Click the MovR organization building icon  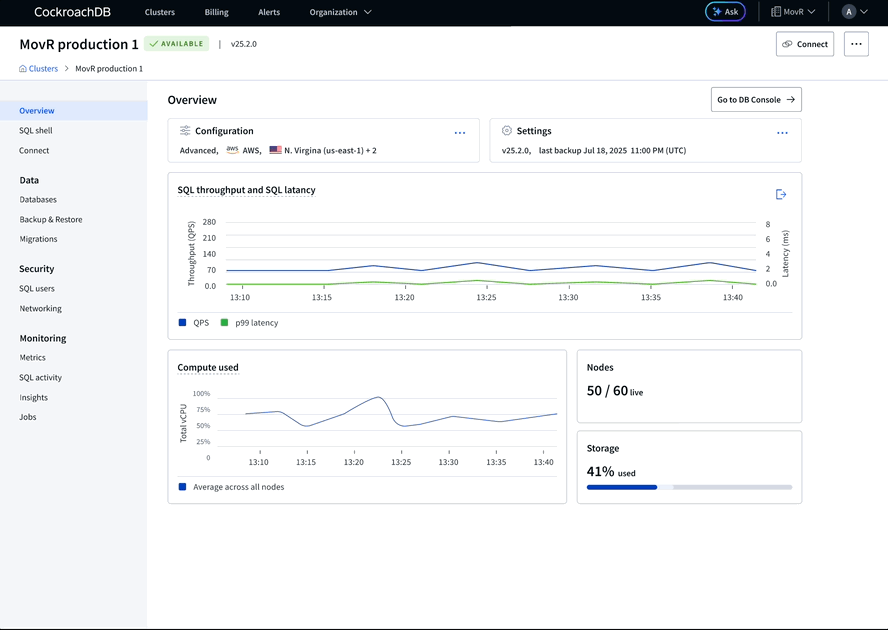(x=776, y=12)
